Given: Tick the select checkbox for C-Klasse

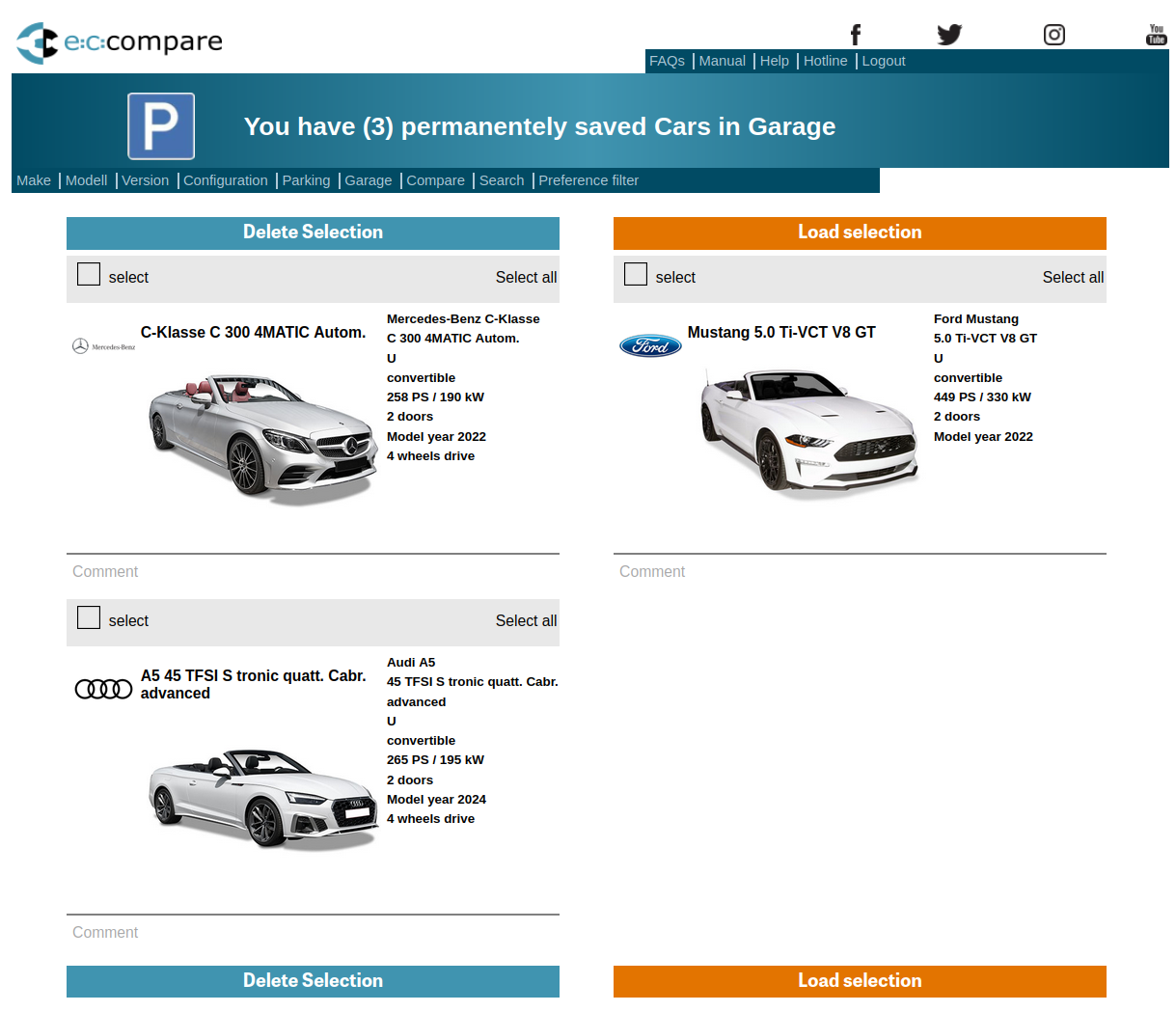Looking at the screenshot, I should (x=89, y=274).
